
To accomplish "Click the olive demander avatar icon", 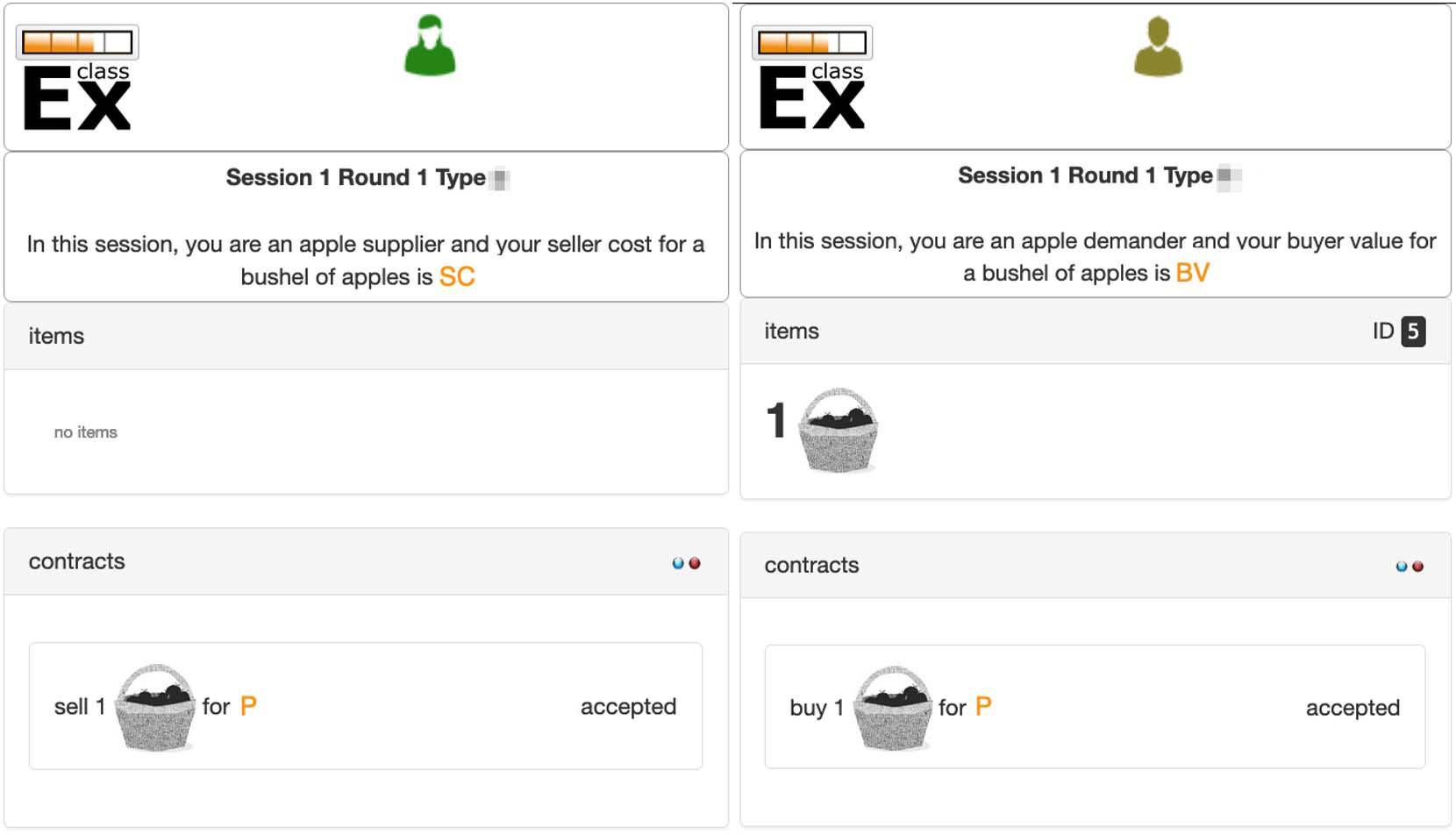I will coord(1158,46).
